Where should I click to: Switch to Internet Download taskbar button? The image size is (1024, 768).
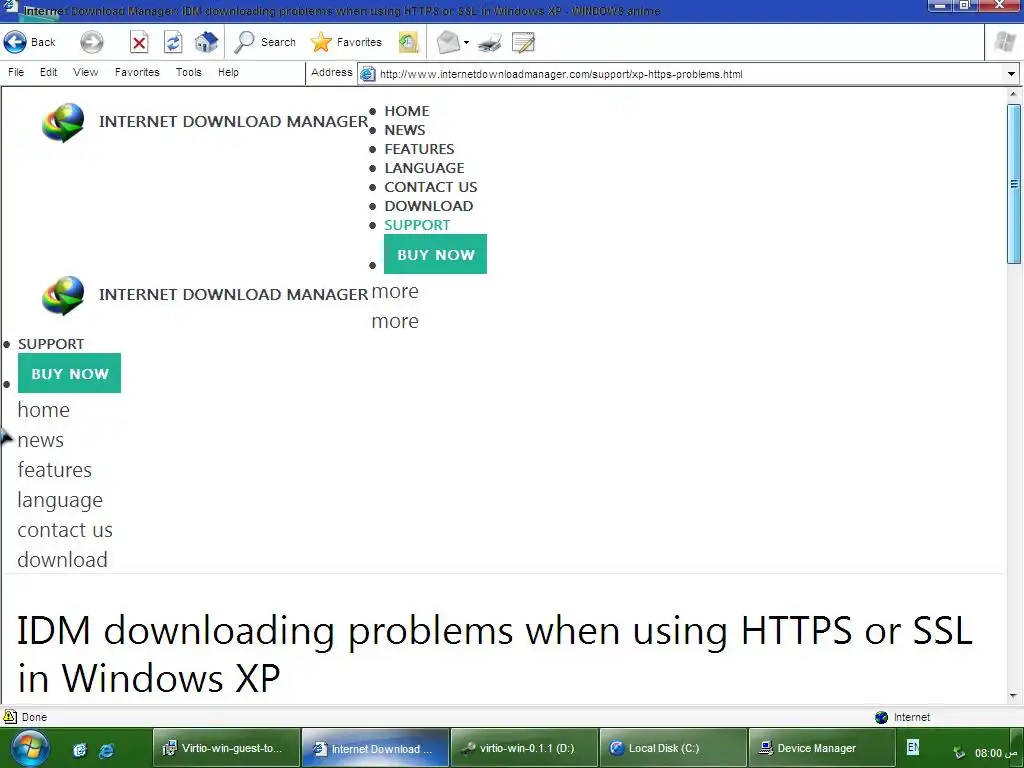pyautogui.click(x=375, y=748)
